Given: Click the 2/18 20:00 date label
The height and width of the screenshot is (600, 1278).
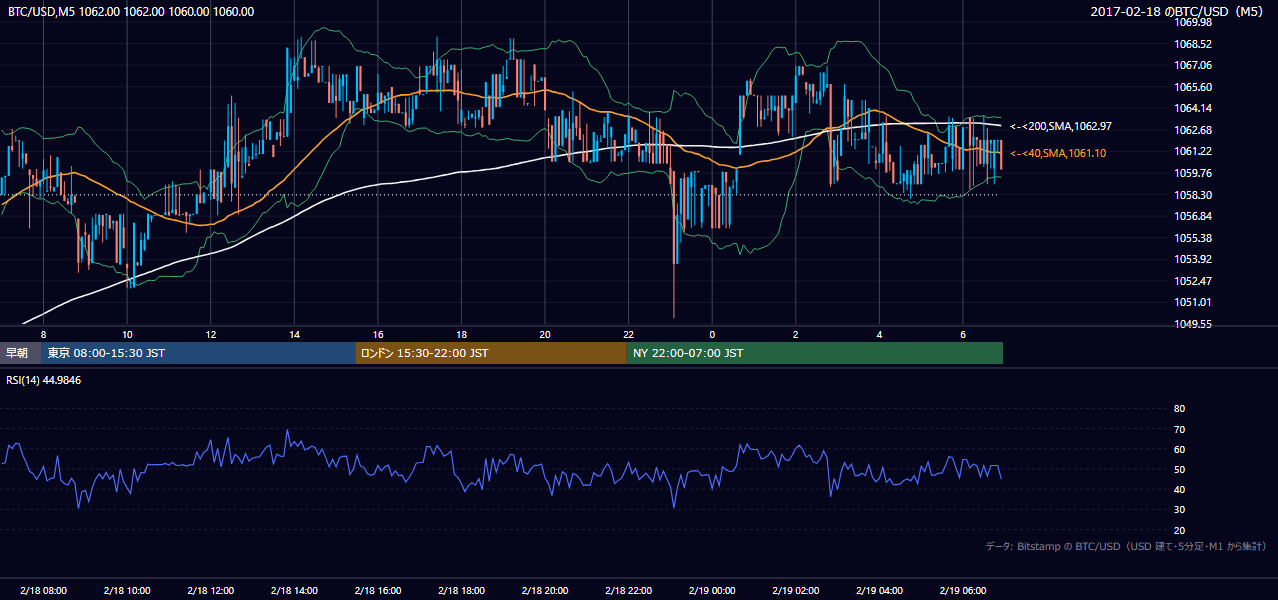Looking at the screenshot, I should click(545, 590).
